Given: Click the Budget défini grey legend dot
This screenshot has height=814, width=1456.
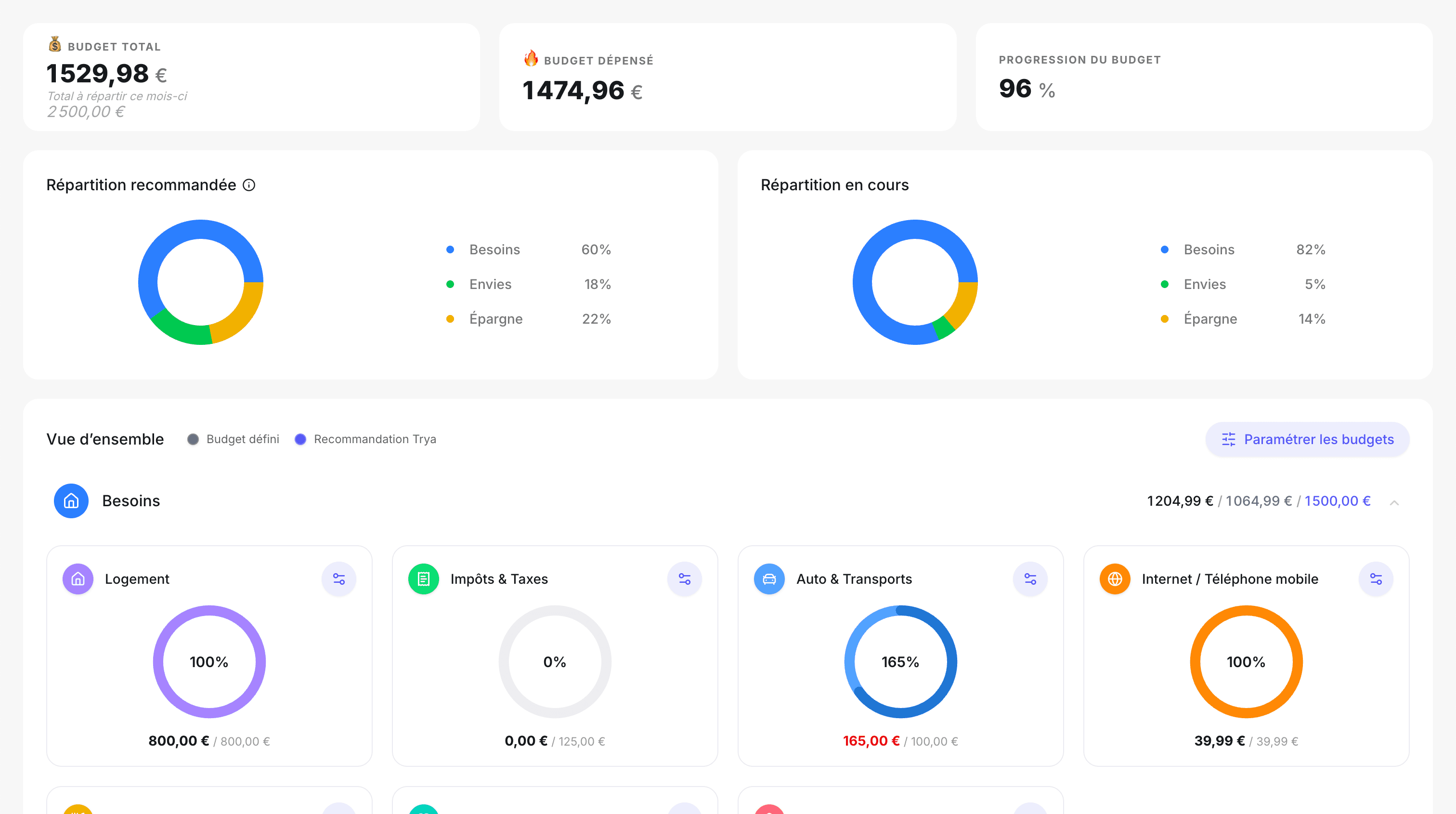Looking at the screenshot, I should coord(193,439).
